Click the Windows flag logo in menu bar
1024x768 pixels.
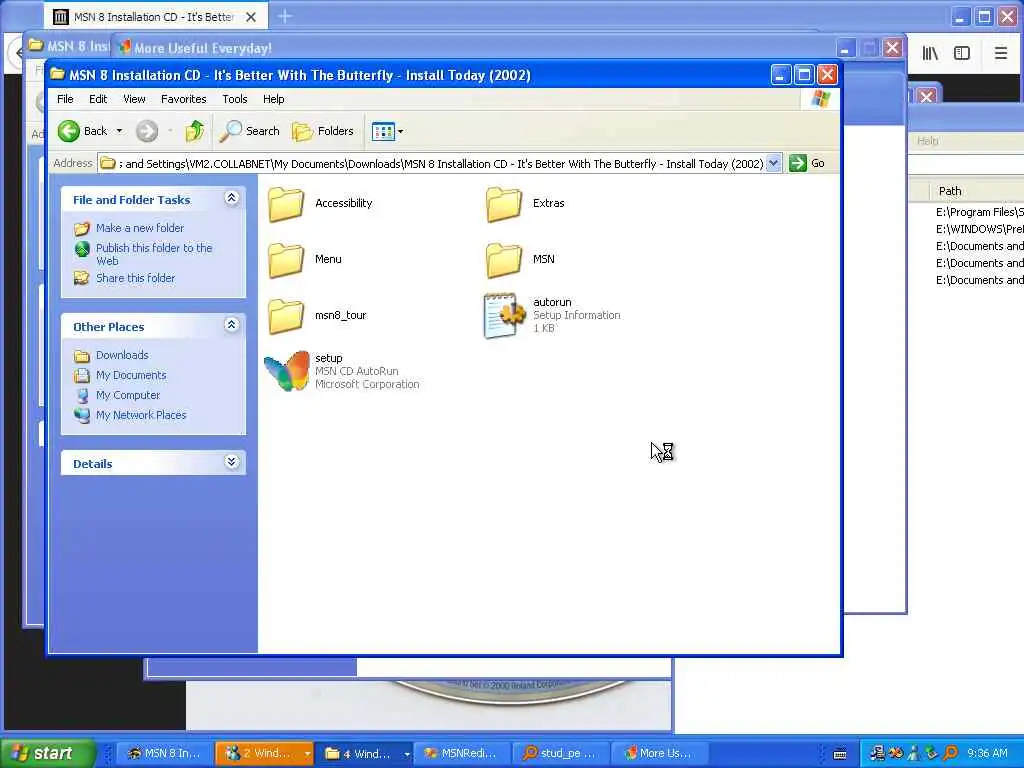(x=821, y=99)
